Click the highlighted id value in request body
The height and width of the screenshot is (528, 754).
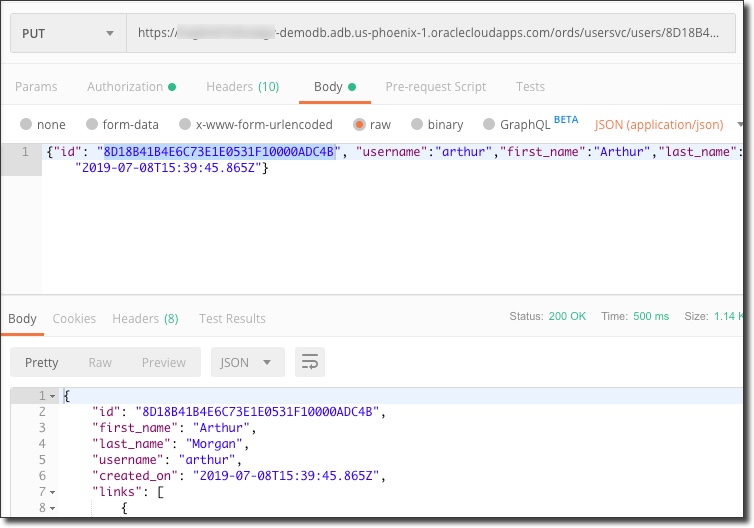[219, 152]
